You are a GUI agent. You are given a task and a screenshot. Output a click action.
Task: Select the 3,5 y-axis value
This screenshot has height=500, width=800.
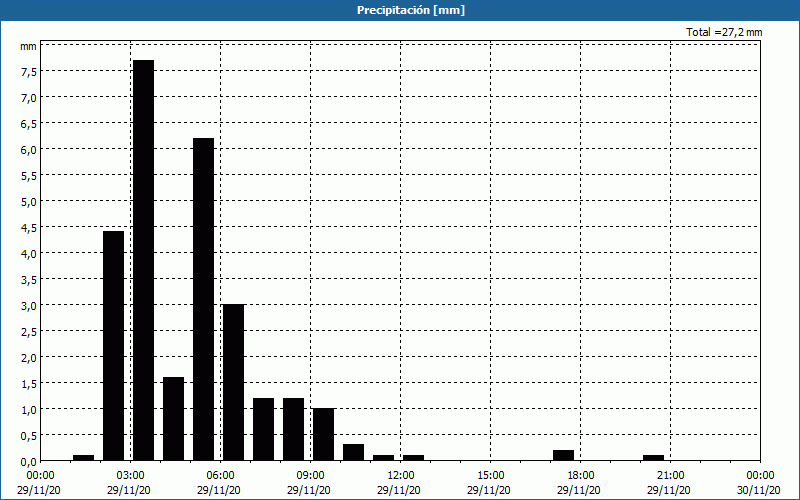(29, 280)
